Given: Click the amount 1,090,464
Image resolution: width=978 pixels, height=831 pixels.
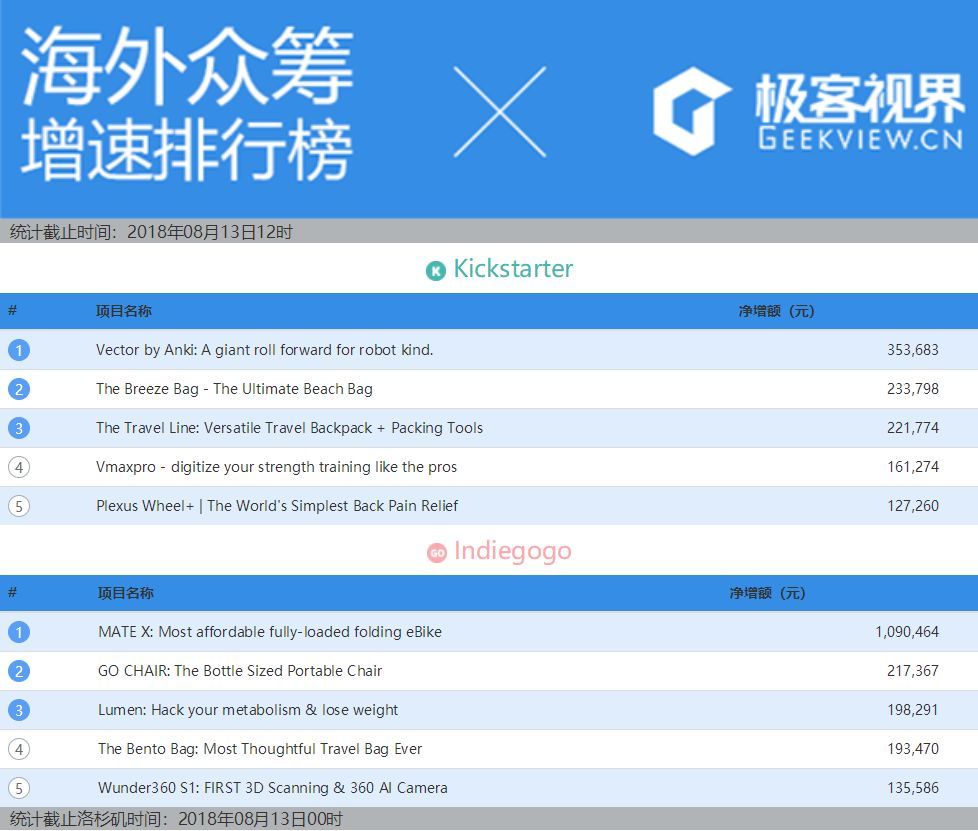Looking at the screenshot, I should tap(907, 632).
